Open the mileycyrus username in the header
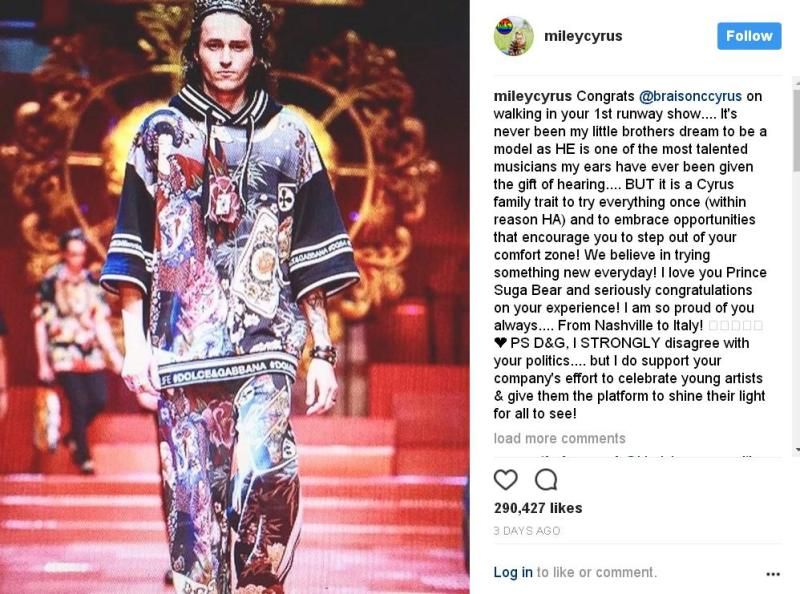The width and height of the screenshot is (800, 594). tap(583, 36)
